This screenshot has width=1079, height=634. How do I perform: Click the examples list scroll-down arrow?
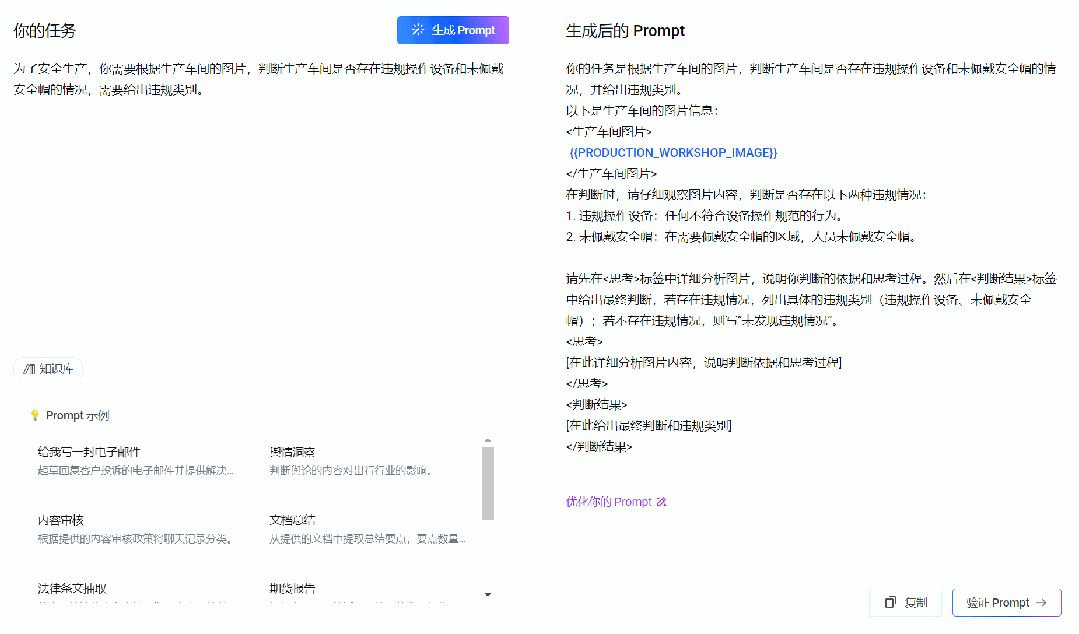(488, 594)
